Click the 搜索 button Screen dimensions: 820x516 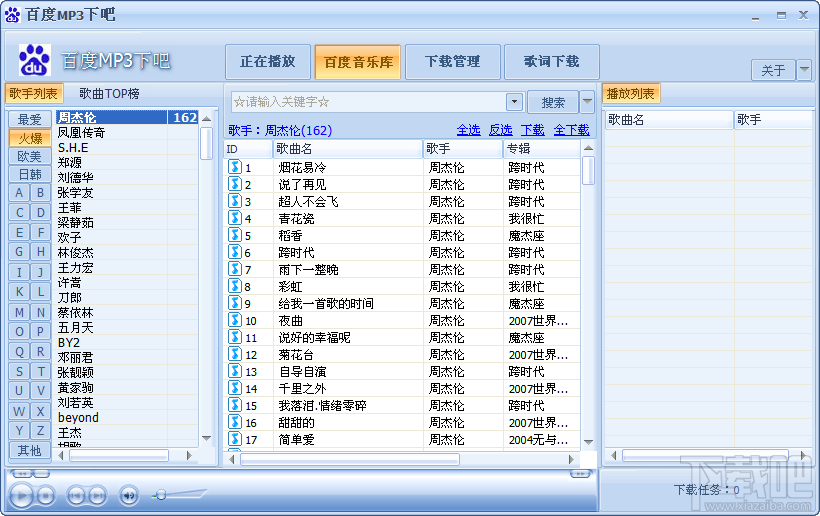click(553, 102)
